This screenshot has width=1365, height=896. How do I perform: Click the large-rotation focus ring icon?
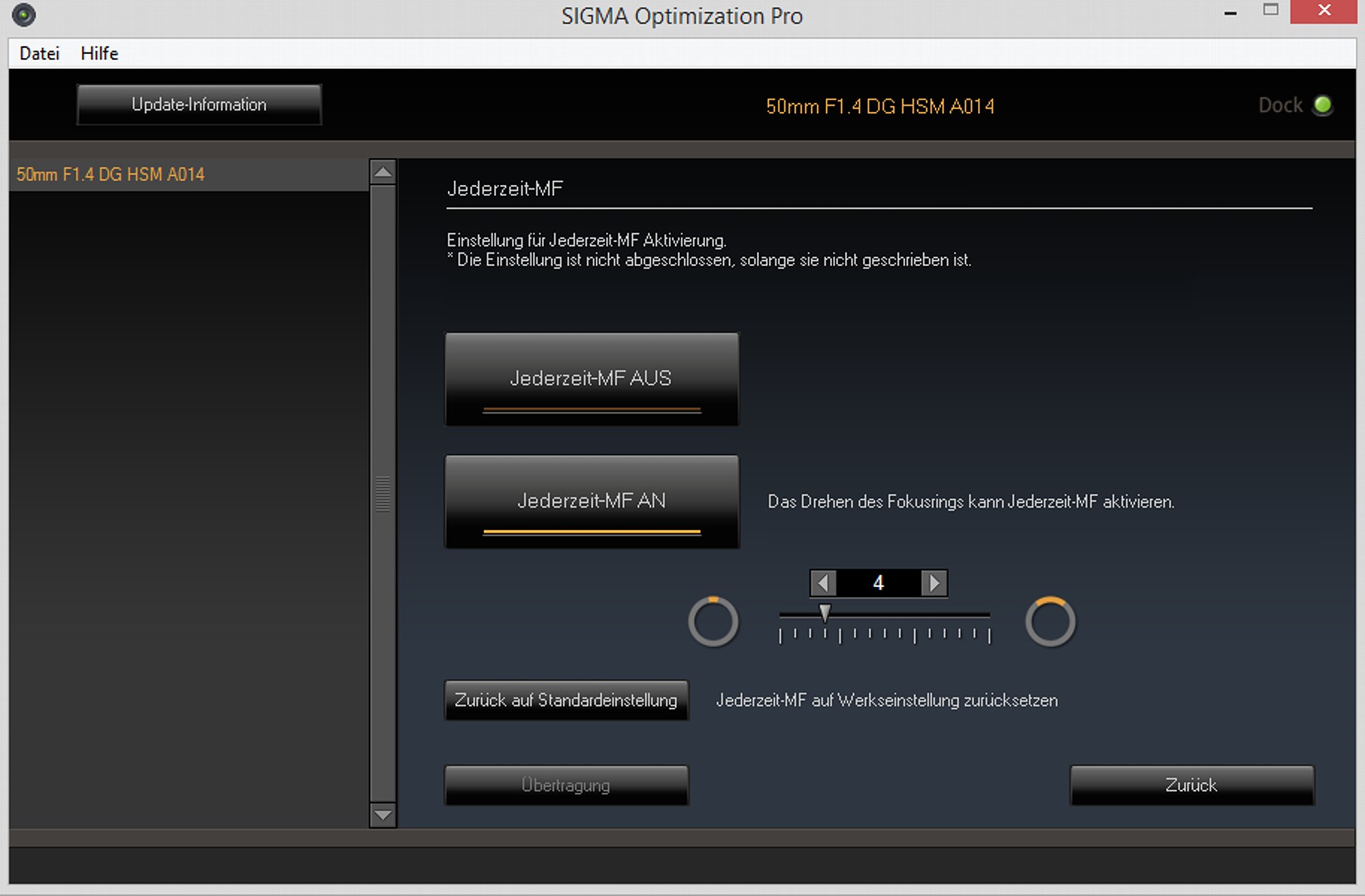click(x=1050, y=622)
